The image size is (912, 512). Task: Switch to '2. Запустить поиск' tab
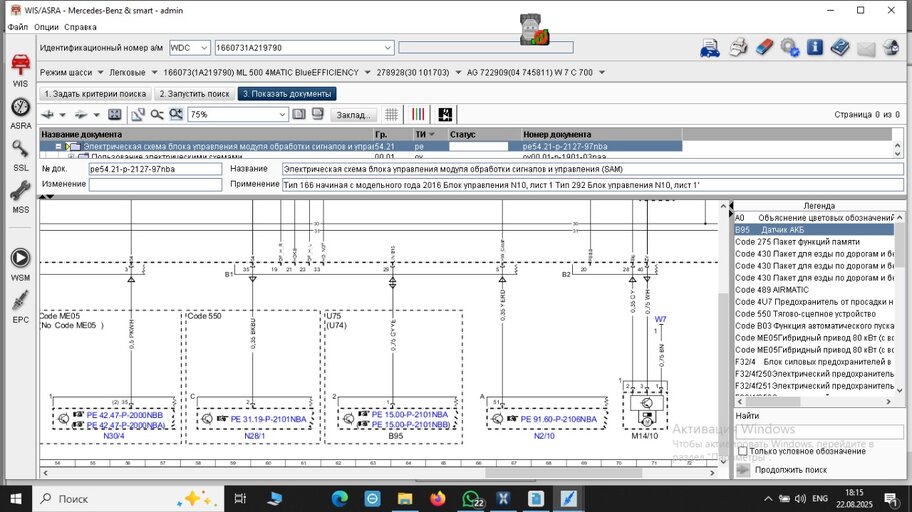coord(195,94)
